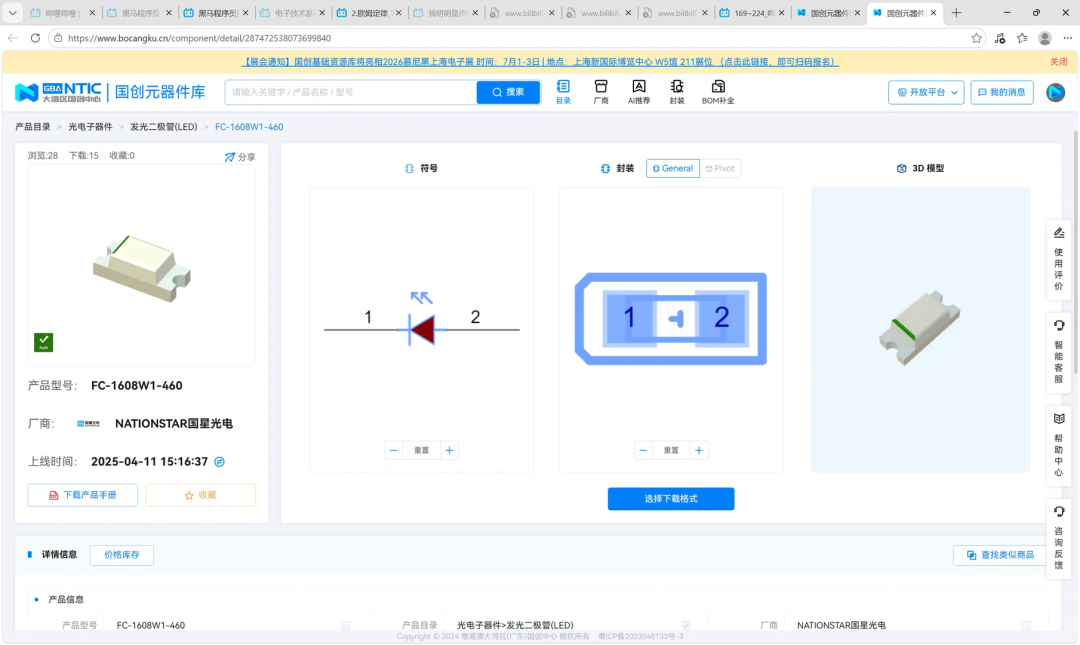Click the user avatar icon in header
Viewport: 1080px width, 645px height.
click(x=1055, y=92)
